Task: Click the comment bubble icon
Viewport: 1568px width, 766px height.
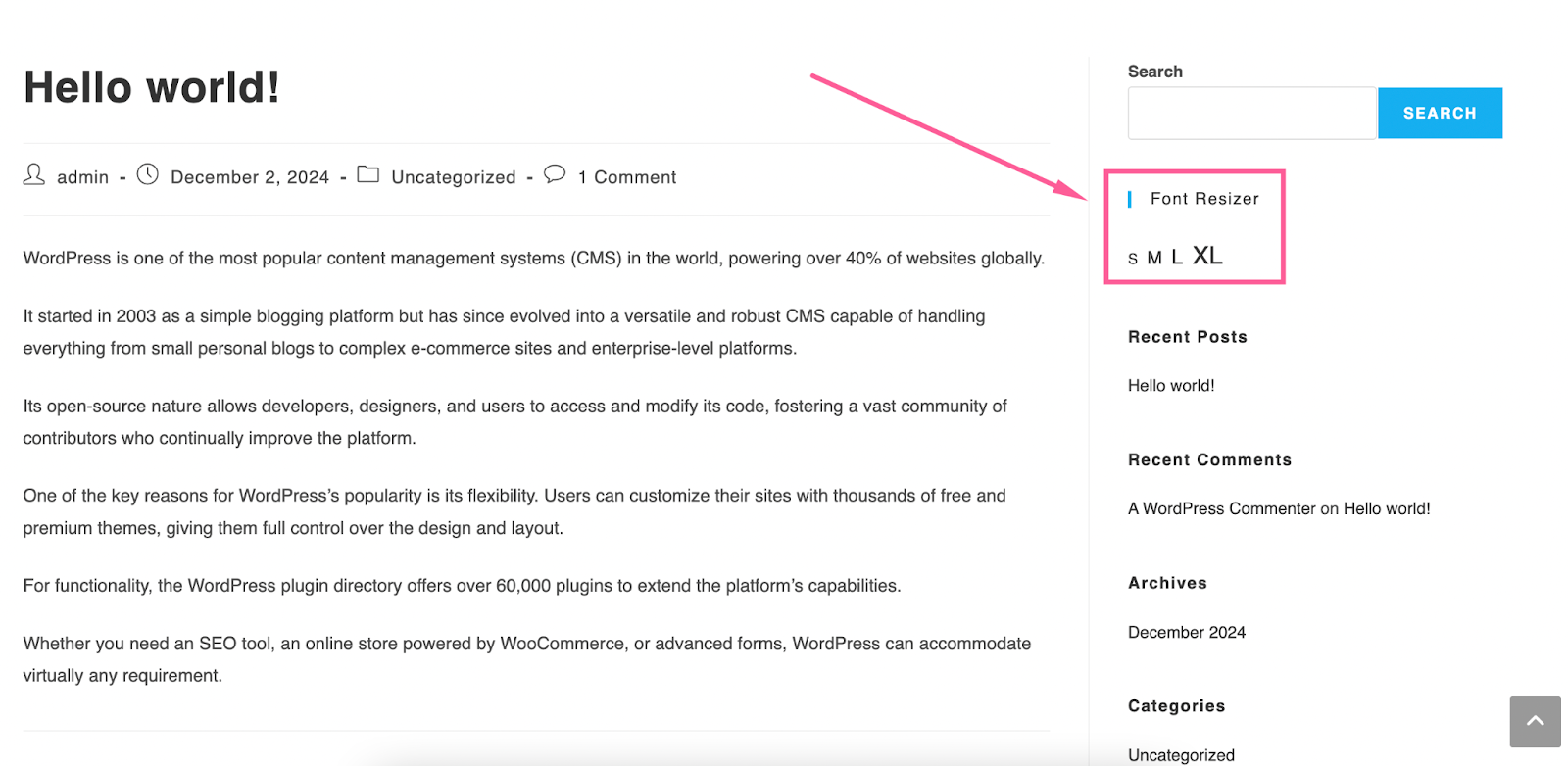Action: (x=555, y=174)
